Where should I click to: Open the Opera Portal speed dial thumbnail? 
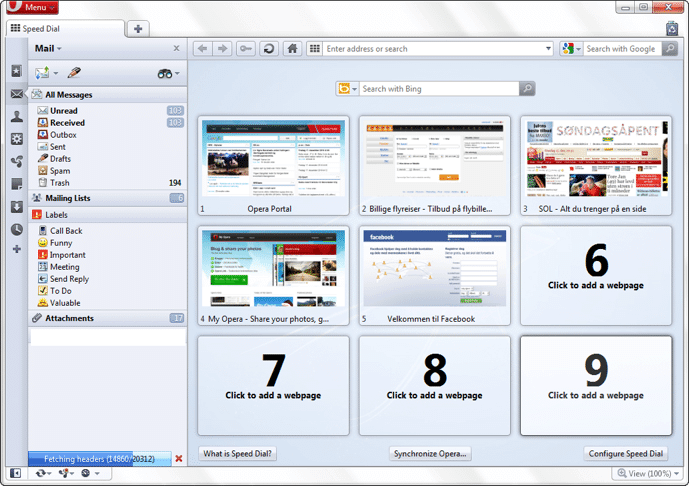(x=273, y=166)
